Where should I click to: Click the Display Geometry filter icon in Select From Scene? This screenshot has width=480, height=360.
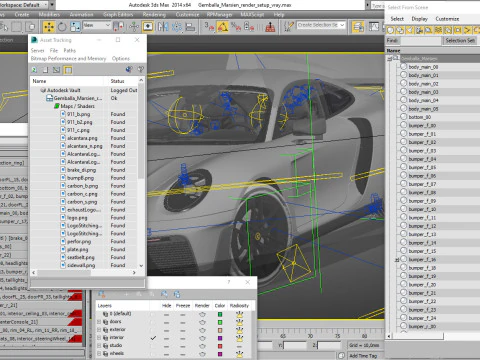pyautogui.click(x=390, y=31)
